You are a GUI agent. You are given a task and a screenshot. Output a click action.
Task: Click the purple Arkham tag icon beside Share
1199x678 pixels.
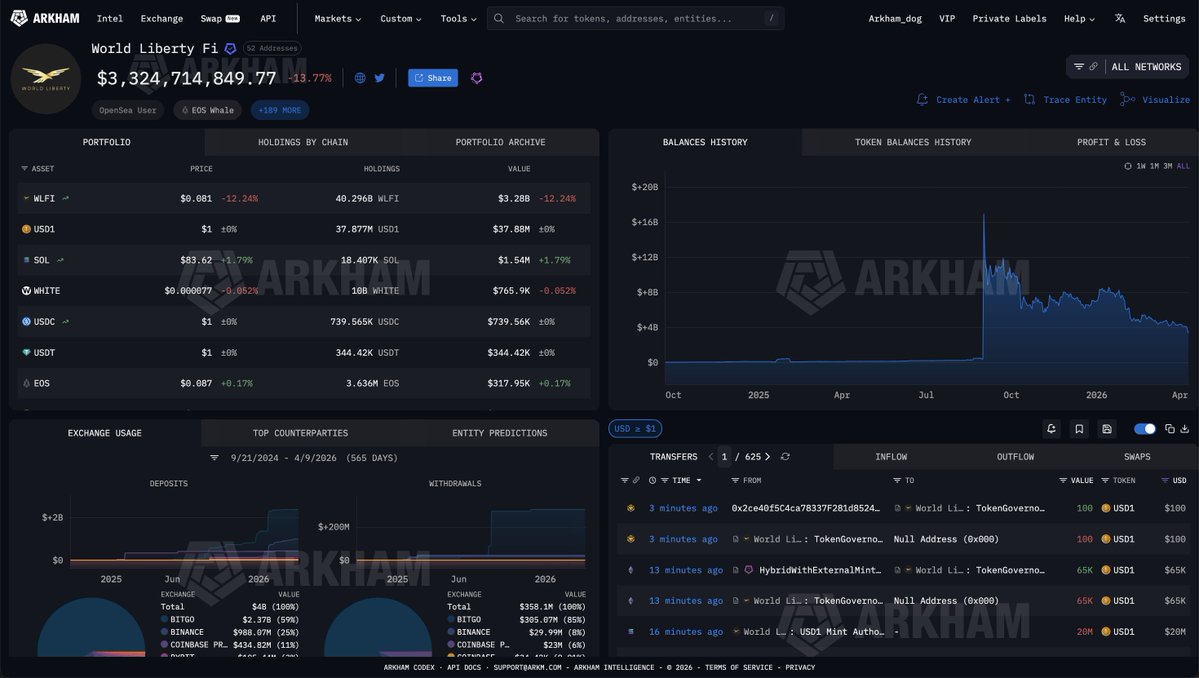[x=476, y=78]
